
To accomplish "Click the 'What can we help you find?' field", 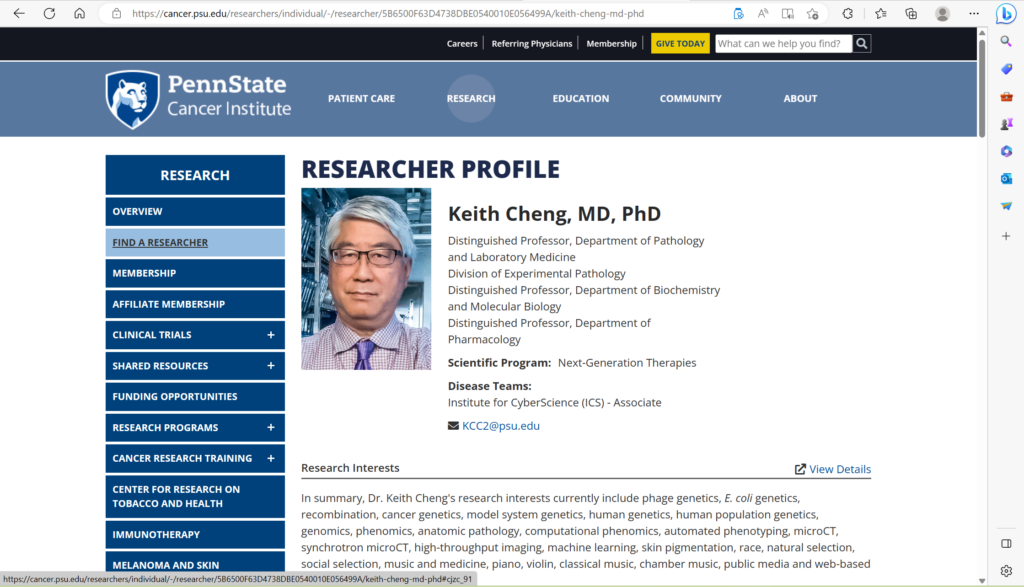I will pyautogui.click(x=783, y=44).
